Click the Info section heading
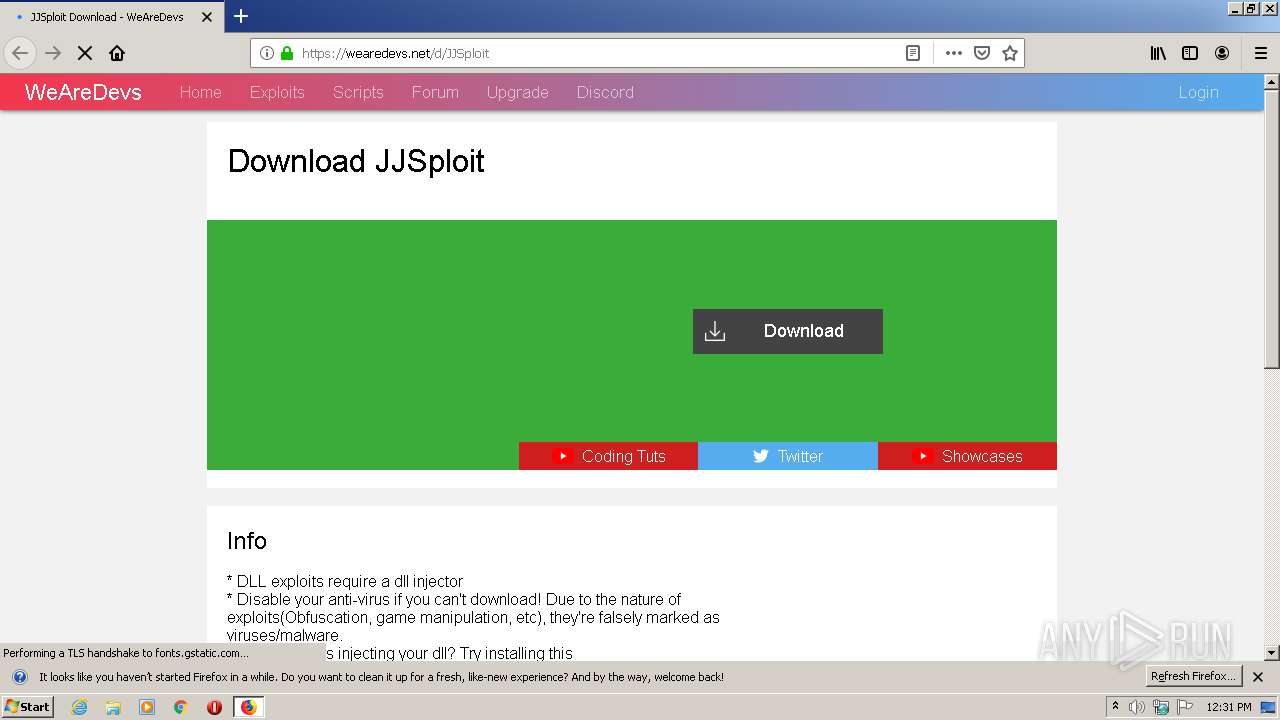 click(247, 541)
